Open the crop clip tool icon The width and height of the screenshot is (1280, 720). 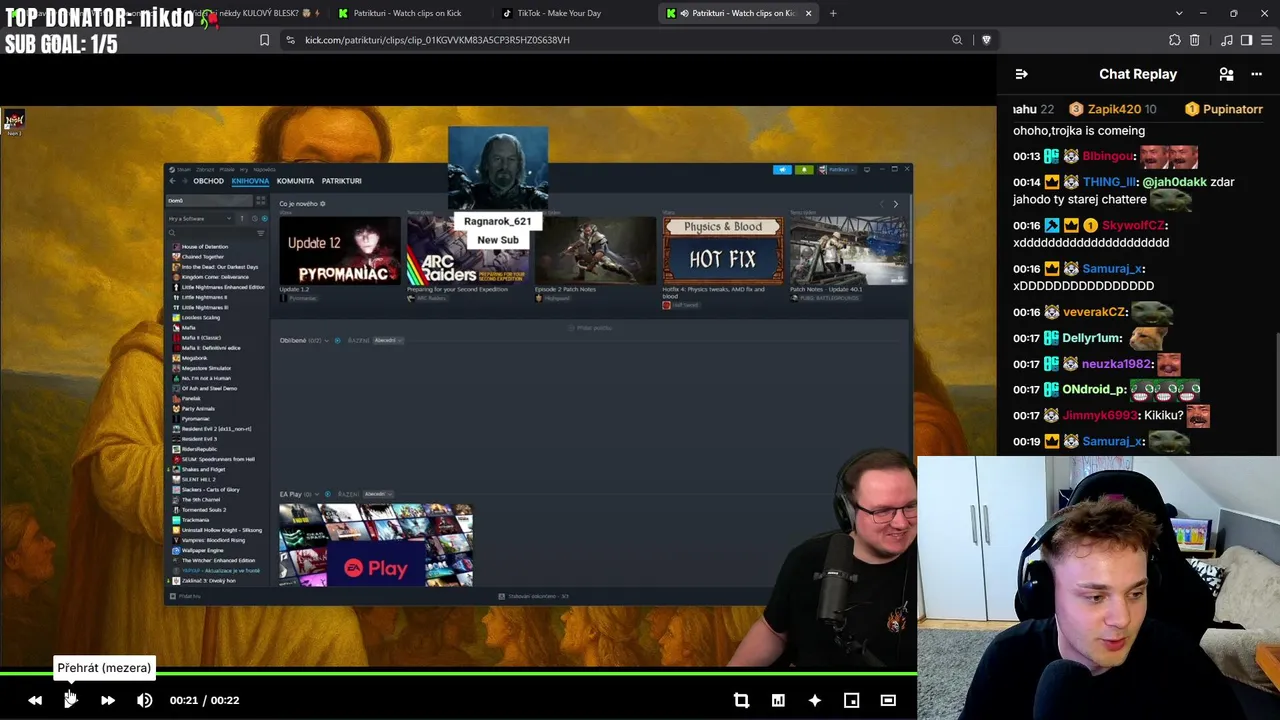click(x=741, y=700)
